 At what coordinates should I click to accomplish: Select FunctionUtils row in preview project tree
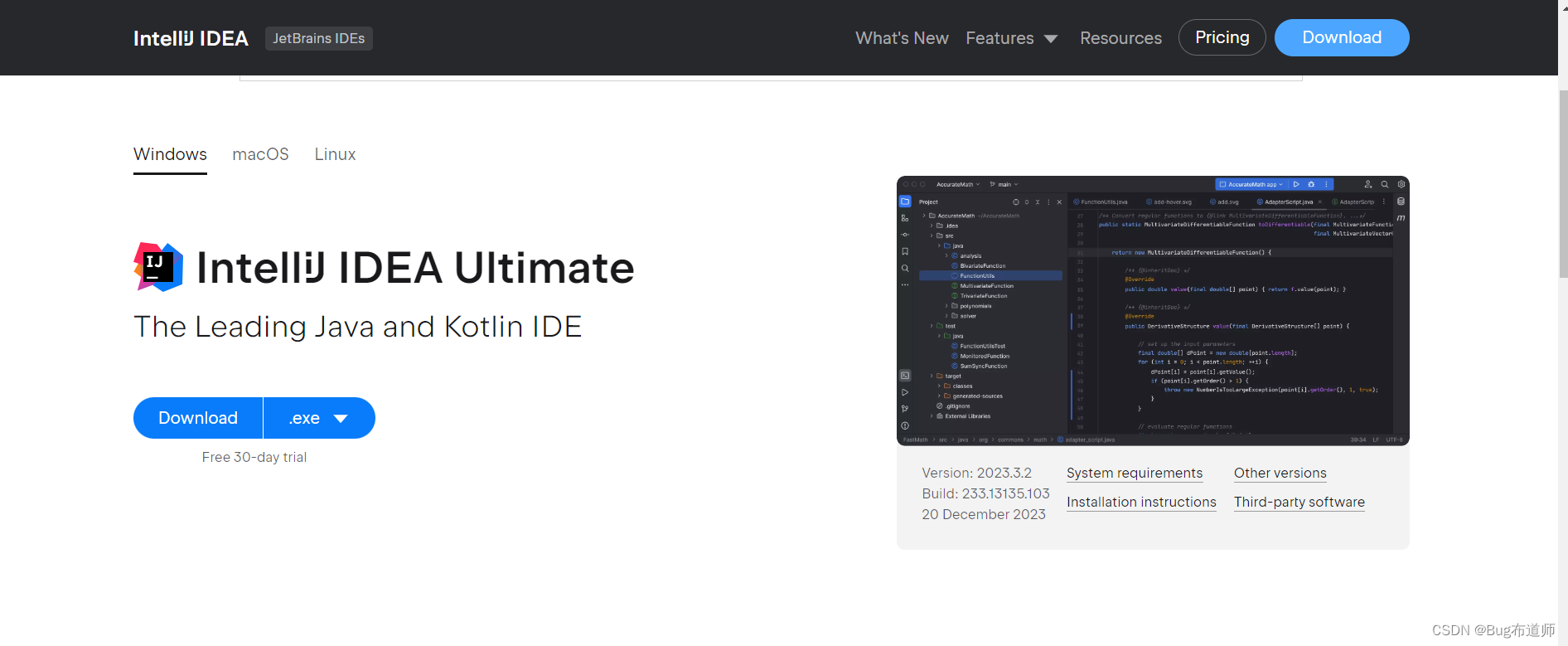[x=990, y=275]
